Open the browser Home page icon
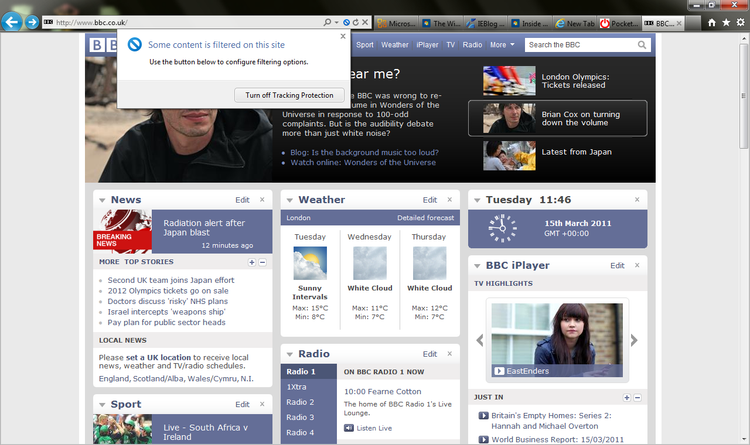Screen dimensions: 750x445 pyautogui.click(x=711, y=21)
